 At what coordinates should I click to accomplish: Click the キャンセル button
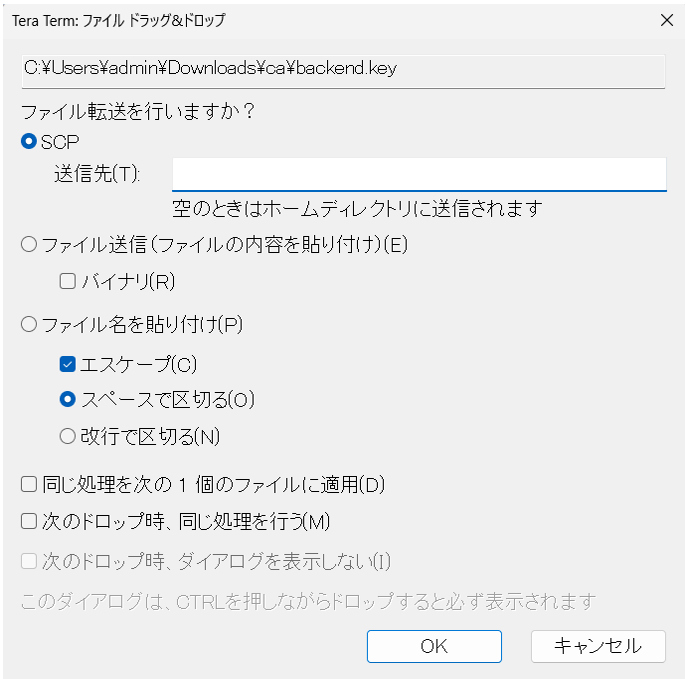tap(598, 645)
